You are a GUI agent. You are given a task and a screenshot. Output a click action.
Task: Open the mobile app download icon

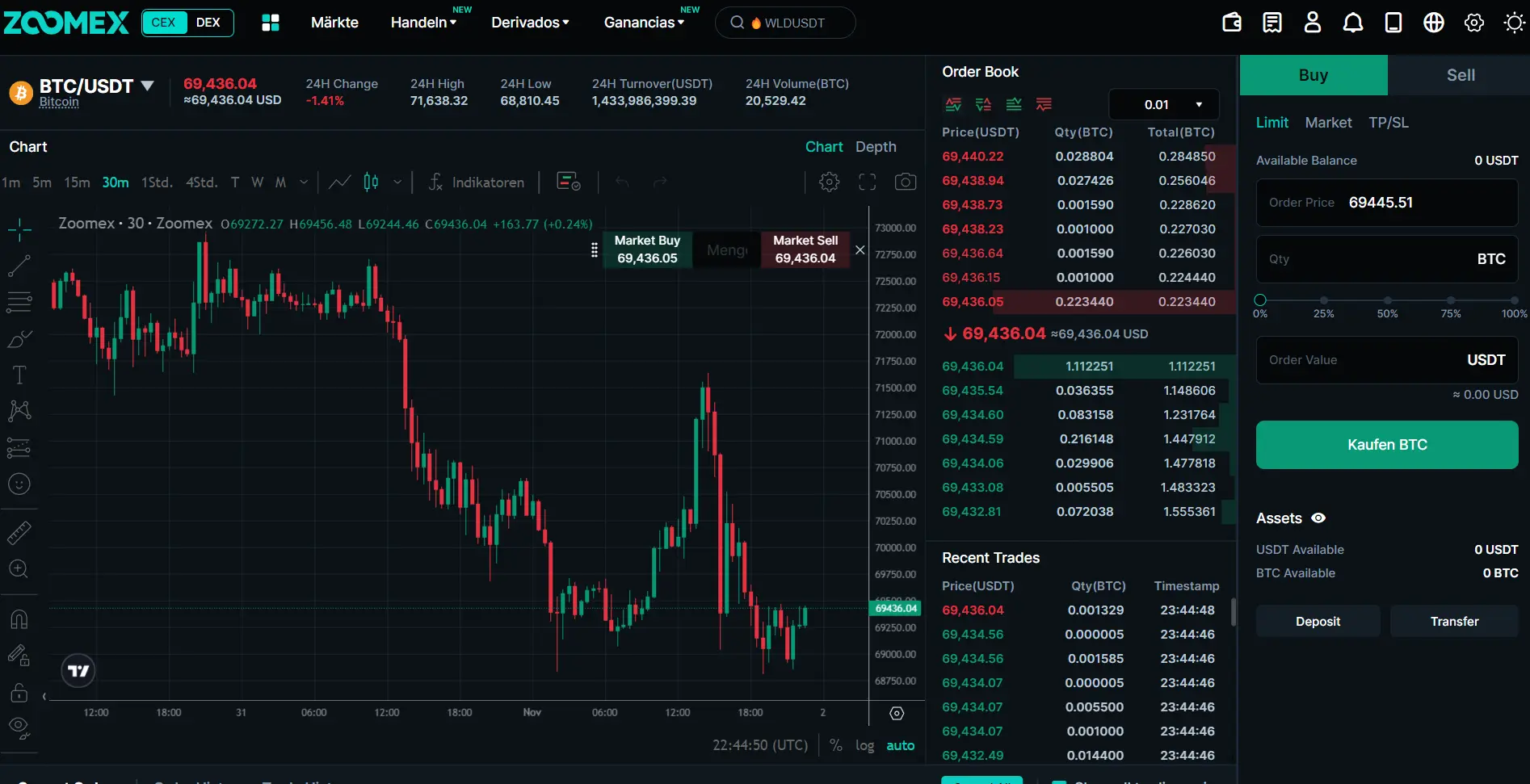(x=1393, y=23)
